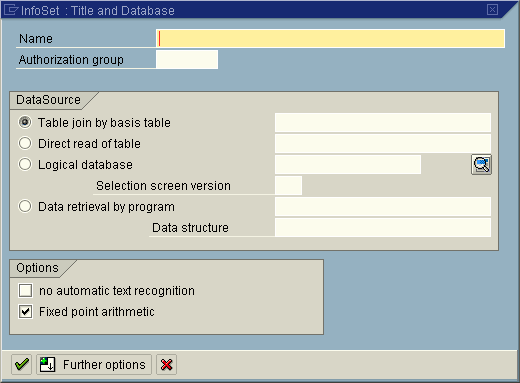Click the Authorization group input field

click(x=187, y=59)
